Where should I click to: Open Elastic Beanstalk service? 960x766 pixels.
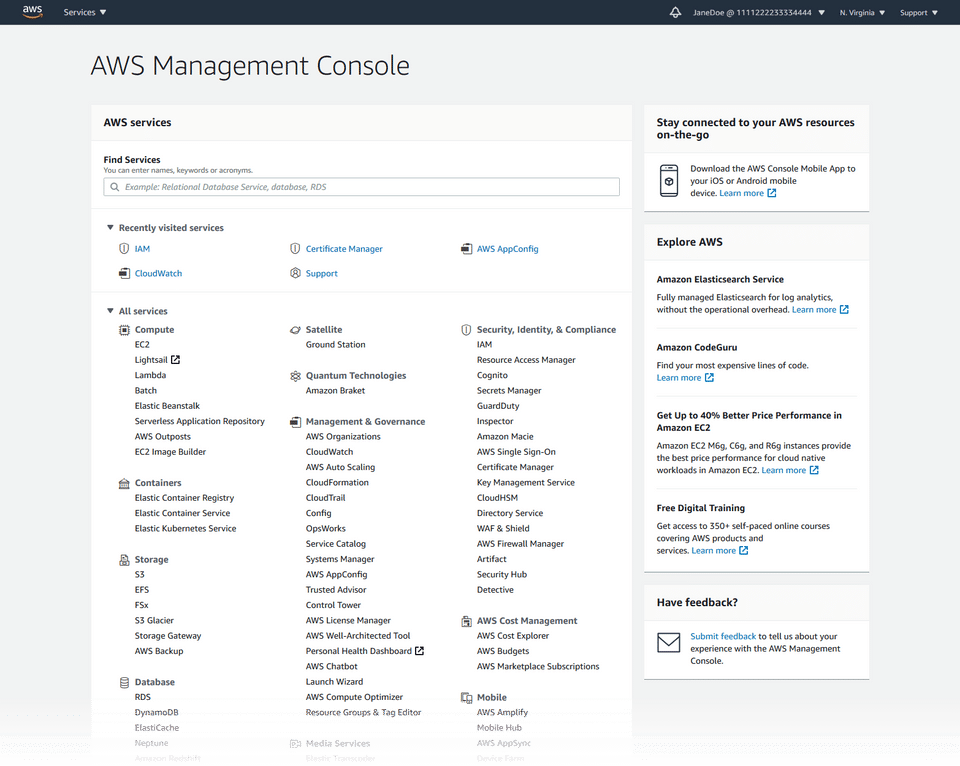[167, 406]
